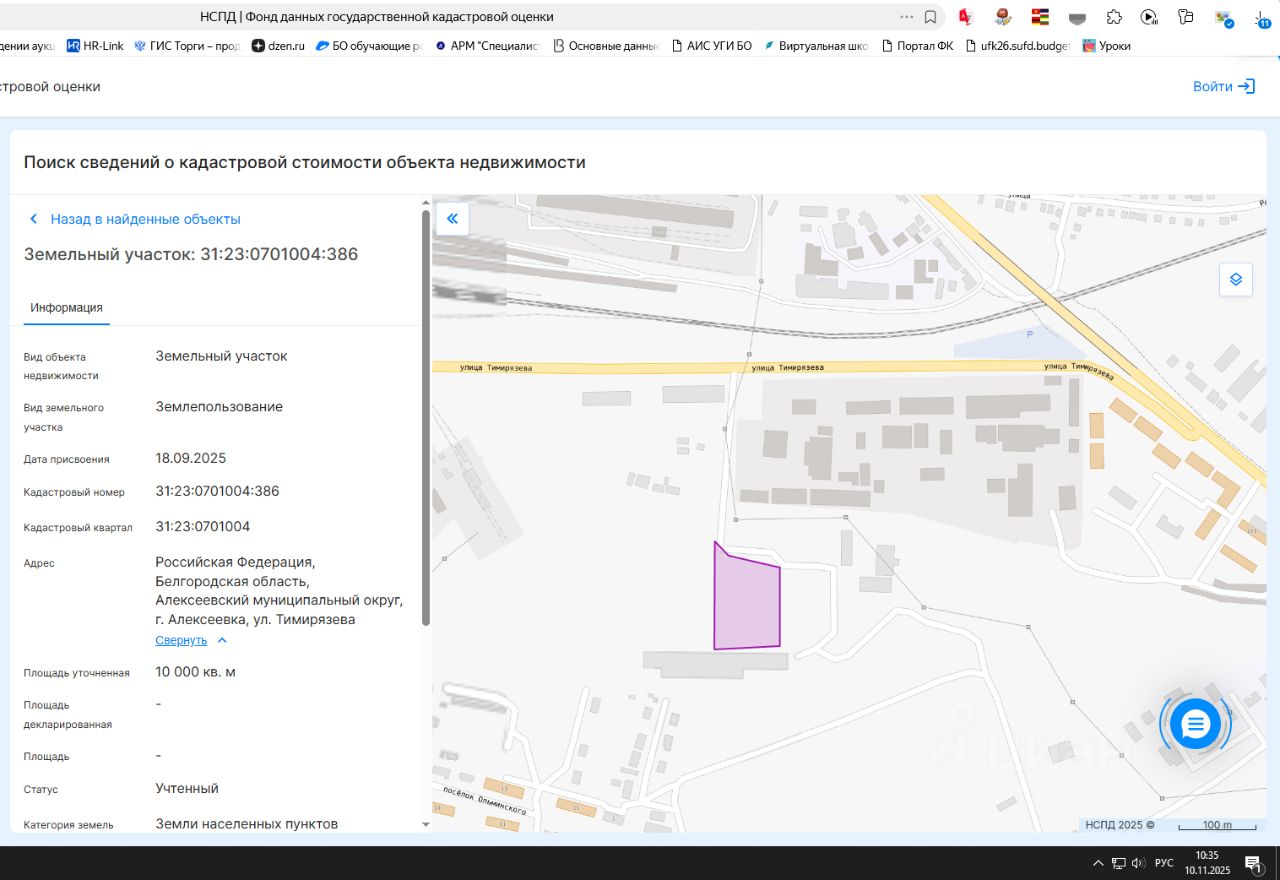Click the page title 'Поиск сведений о кадастровой стоимости'
This screenshot has height=880, width=1280.
305,162
